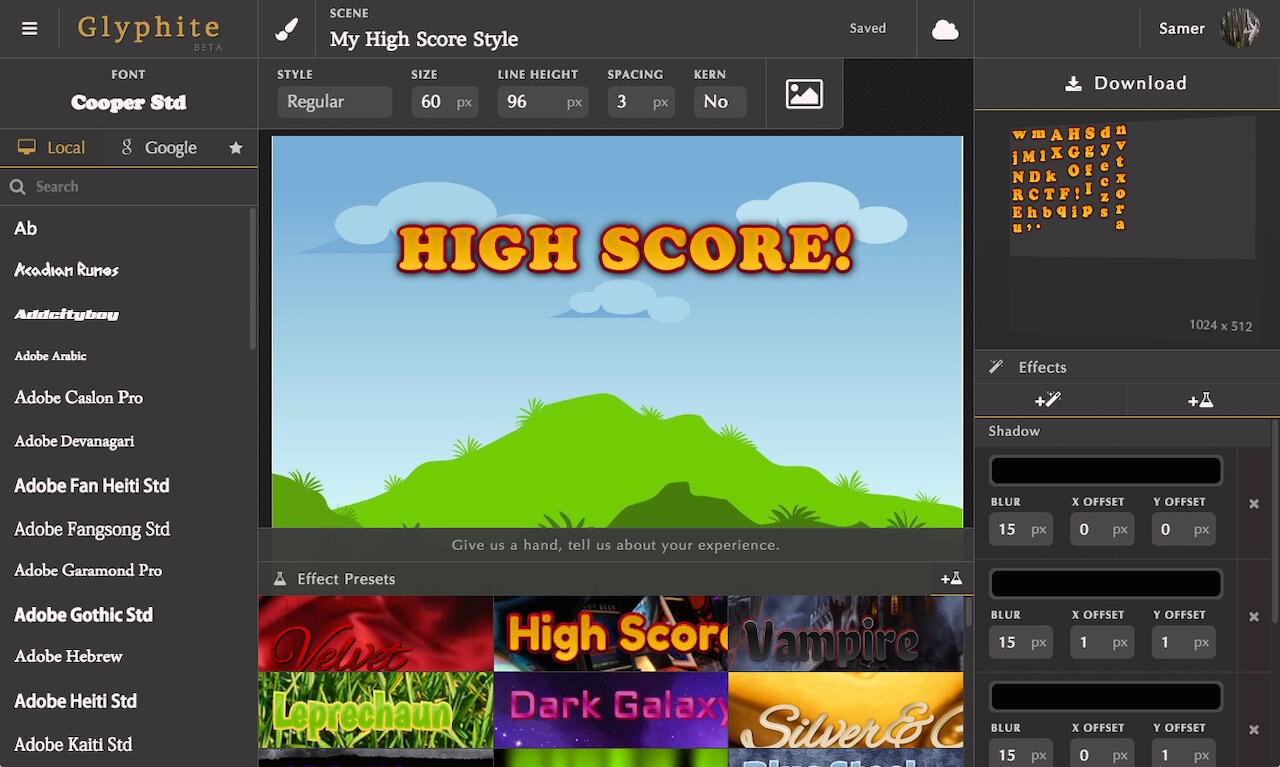Click the paintbrush scene icon

tap(286, 29)
